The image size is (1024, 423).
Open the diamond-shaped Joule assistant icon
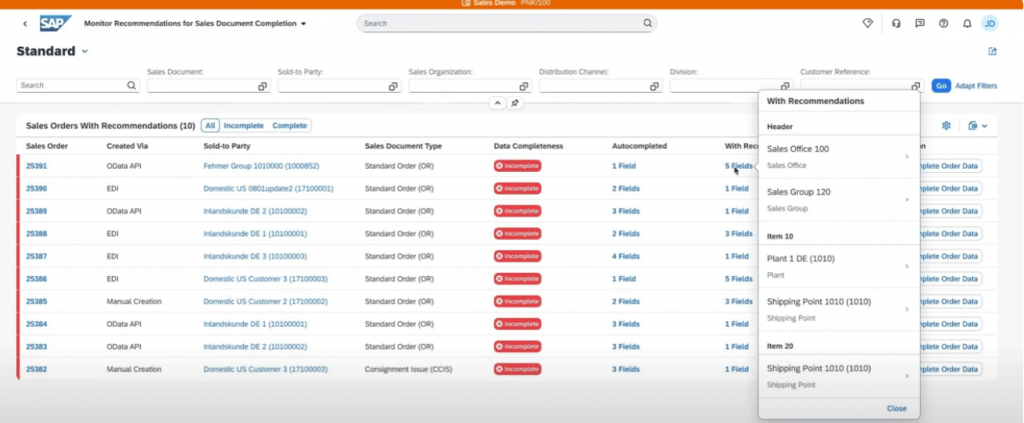[x=867, y=24]
